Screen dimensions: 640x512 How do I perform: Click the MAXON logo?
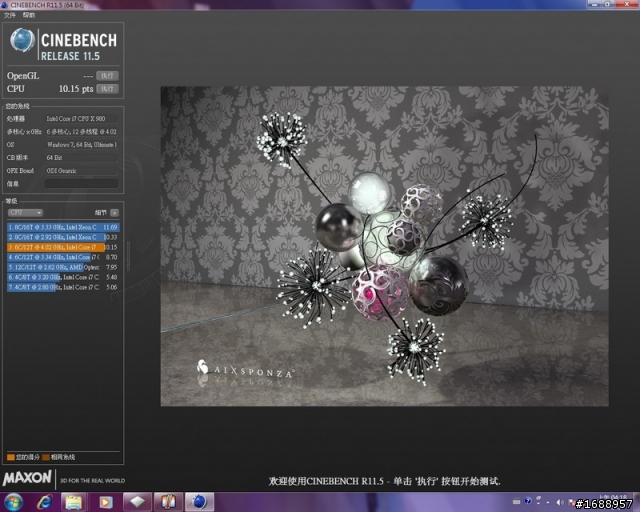click(27, 478)
